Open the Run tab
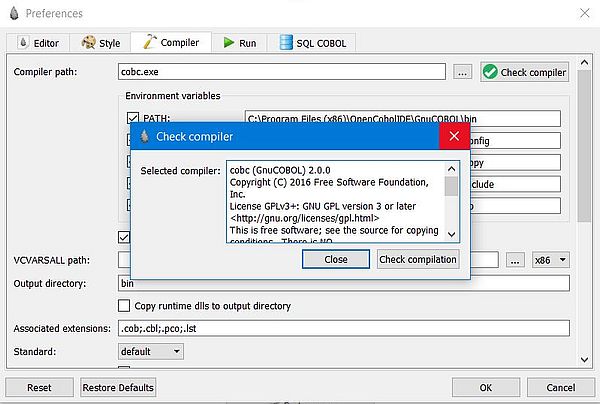 coord(240,43)
